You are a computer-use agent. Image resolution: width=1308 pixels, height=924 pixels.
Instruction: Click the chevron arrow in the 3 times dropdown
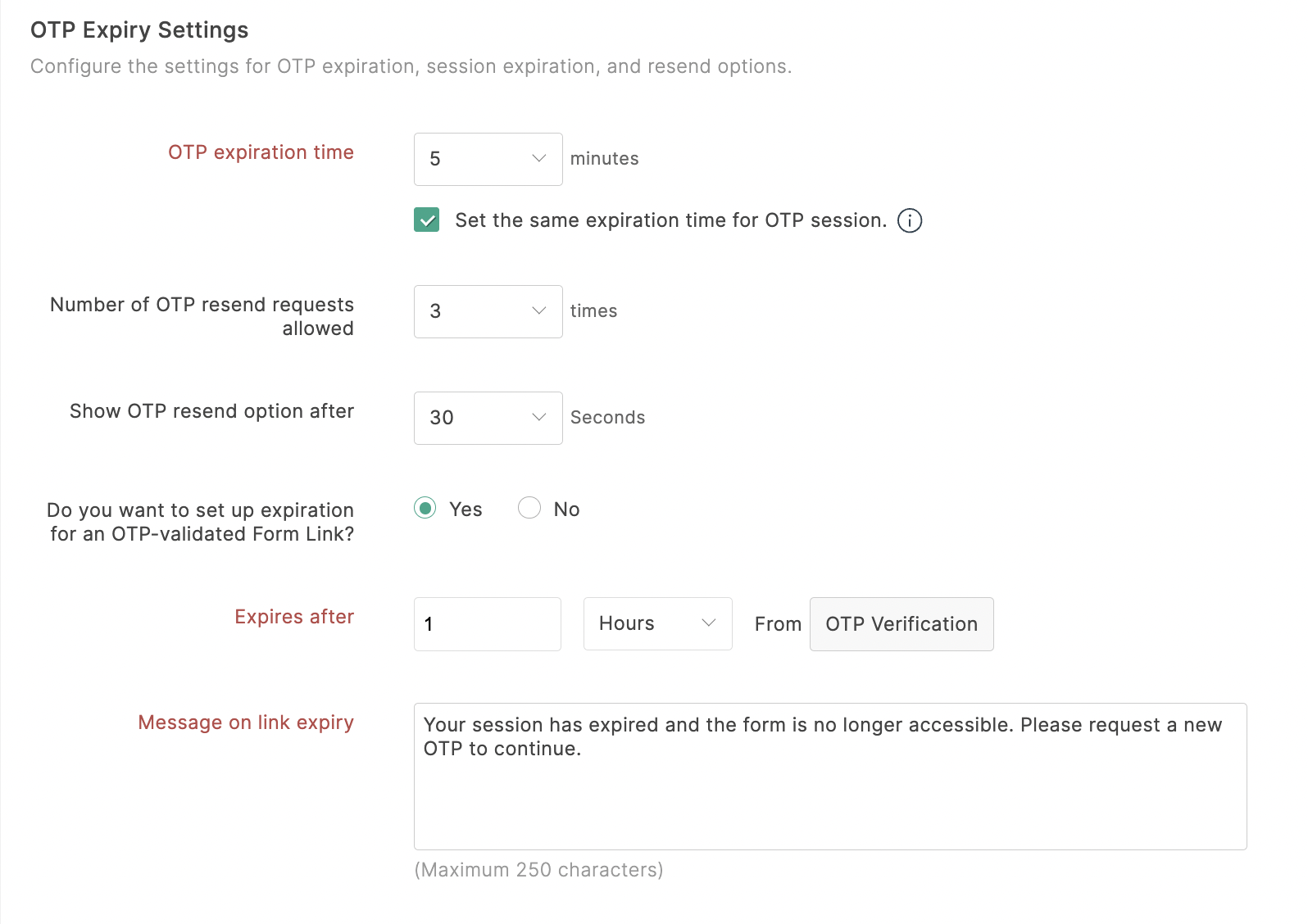[538, 310]
